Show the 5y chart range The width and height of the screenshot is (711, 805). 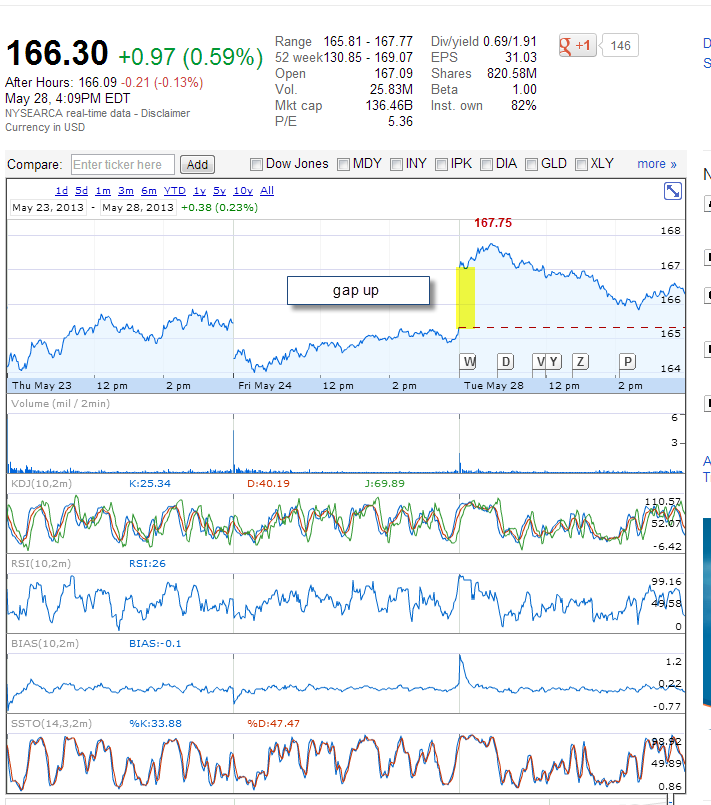[220, 191]
